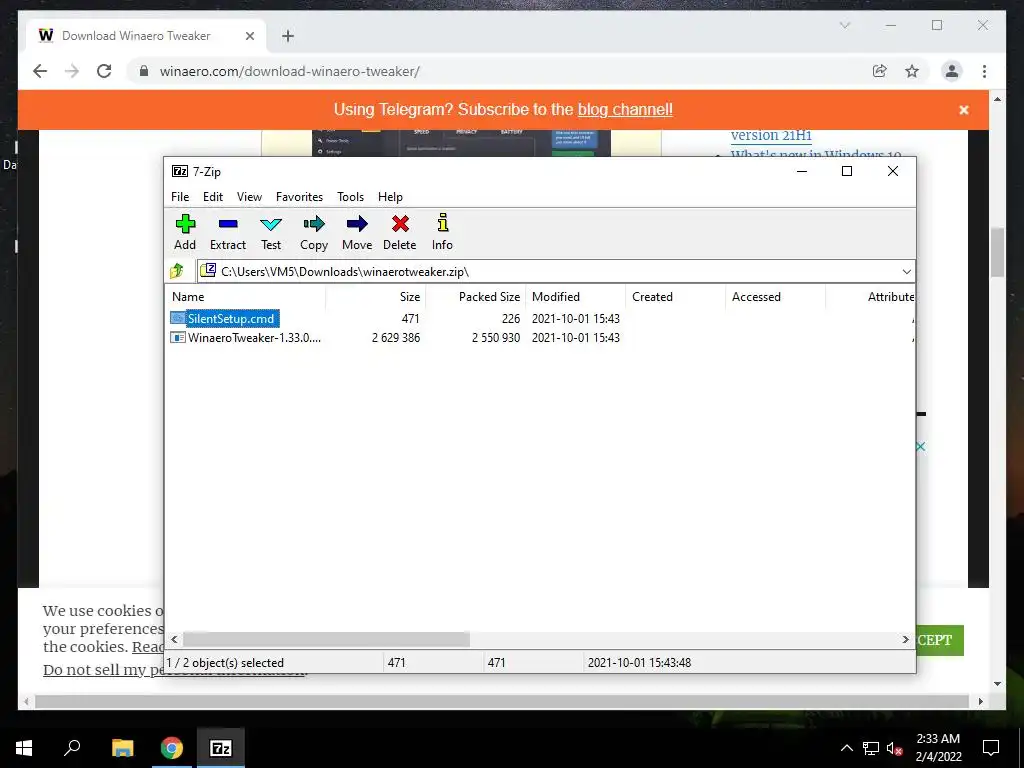Share this page icon in Chrome
Screen dimensions: 1024x768
pyautogui.click(x=880, y=71)
